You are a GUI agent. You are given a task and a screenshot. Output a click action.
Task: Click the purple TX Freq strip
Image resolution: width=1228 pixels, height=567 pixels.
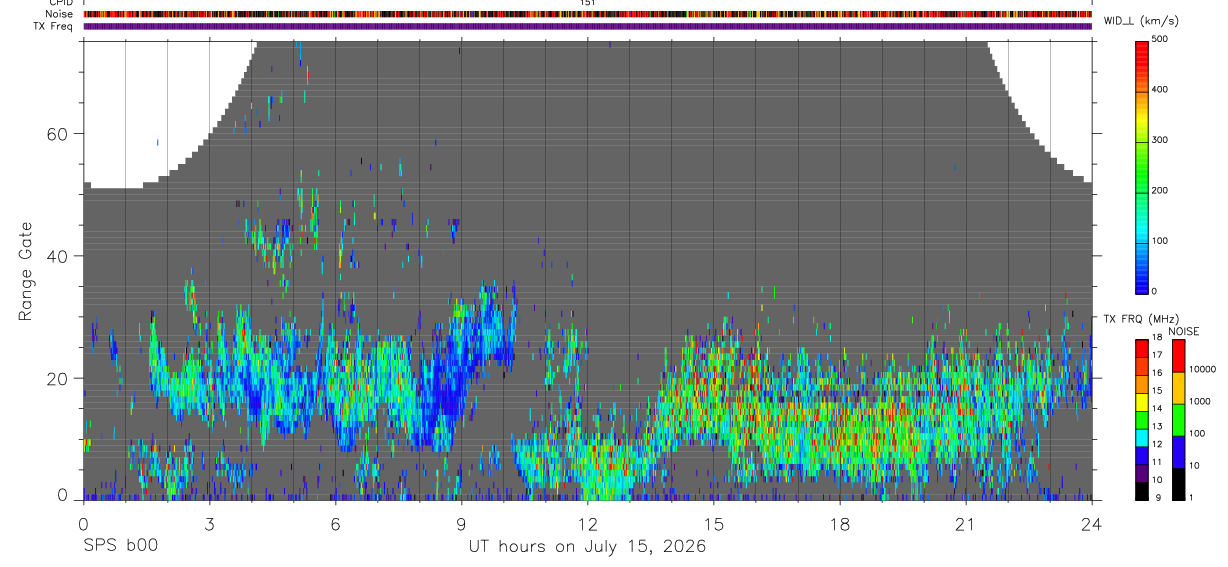click(x=588, y=26)
